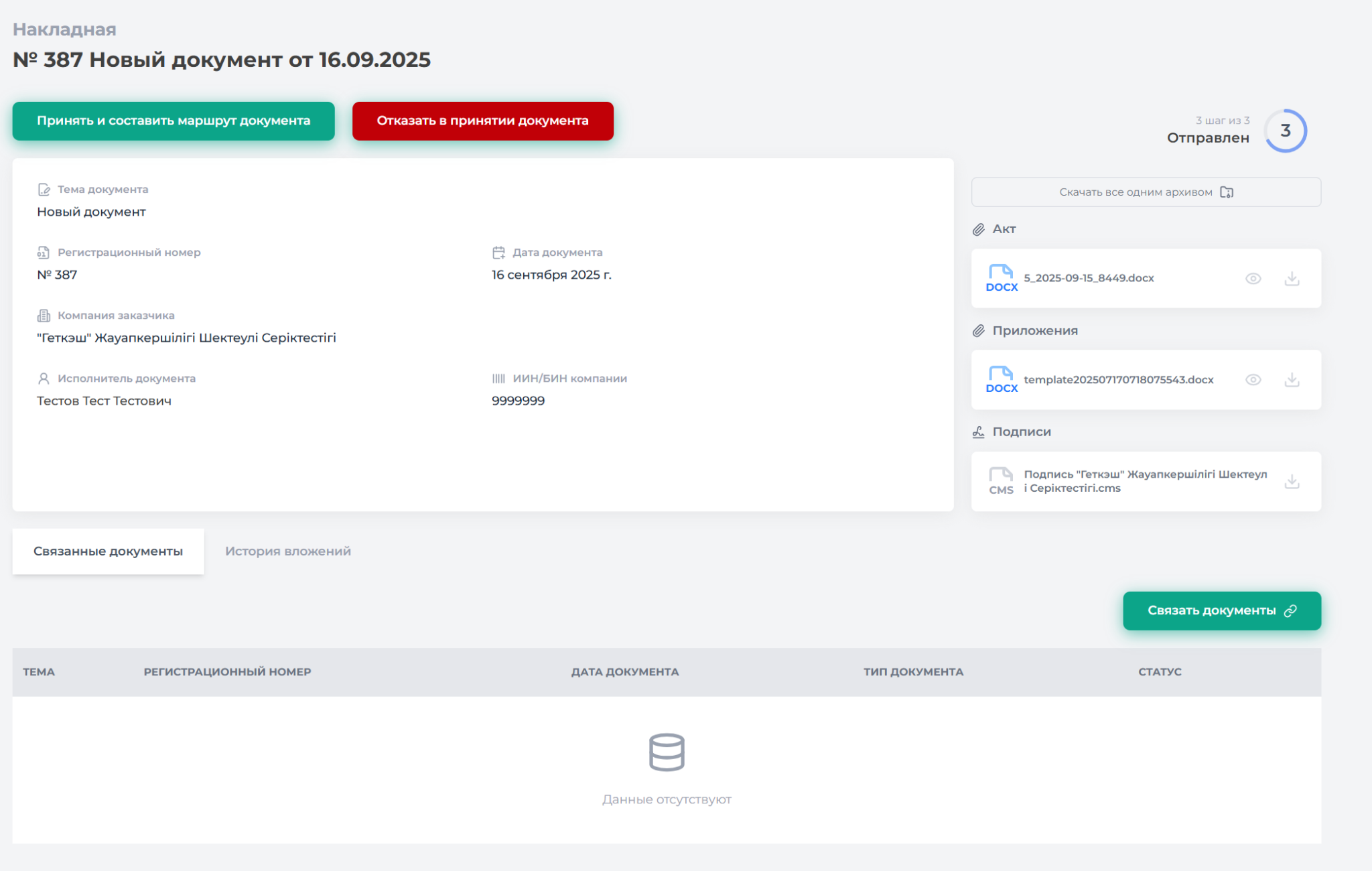Download the 5_2025-09-15_8449.docx act file
This screenshot has width=1372, height=871.
(1292, 279)
